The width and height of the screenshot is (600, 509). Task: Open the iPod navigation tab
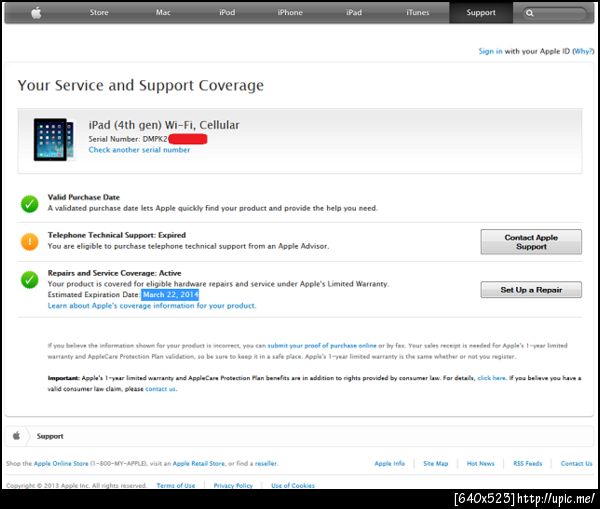tap(227, 13)
